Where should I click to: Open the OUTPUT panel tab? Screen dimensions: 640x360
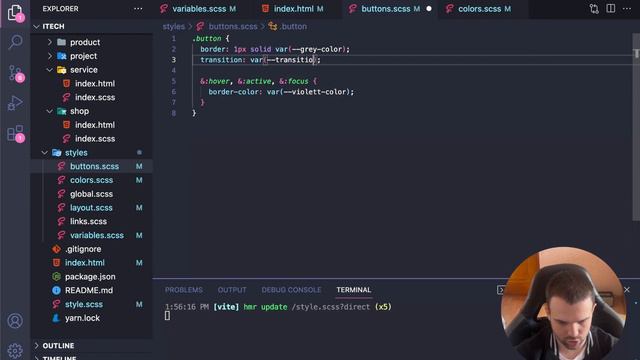tap(232, 290)
